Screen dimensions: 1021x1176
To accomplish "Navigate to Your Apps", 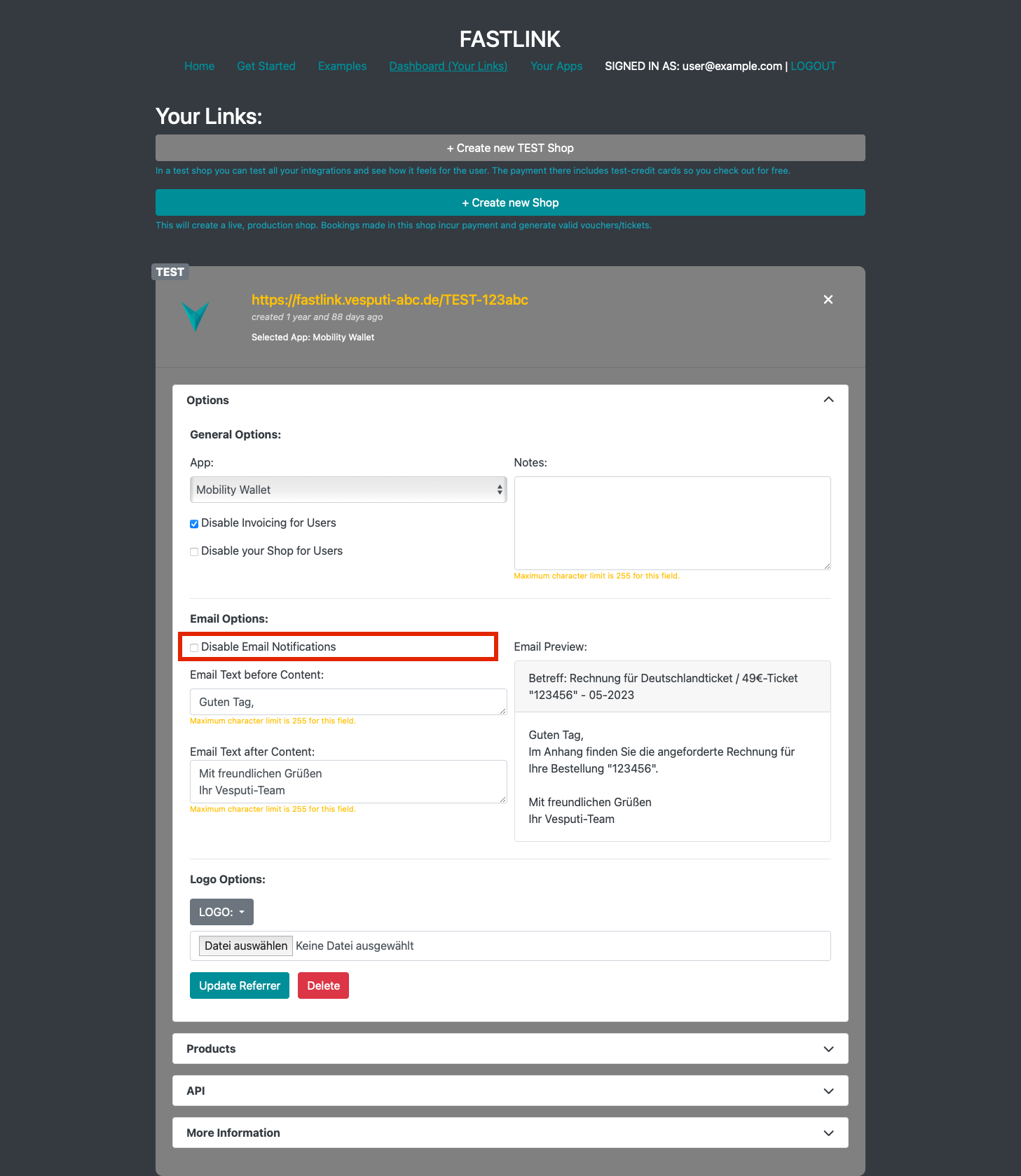I will [556, 66].
